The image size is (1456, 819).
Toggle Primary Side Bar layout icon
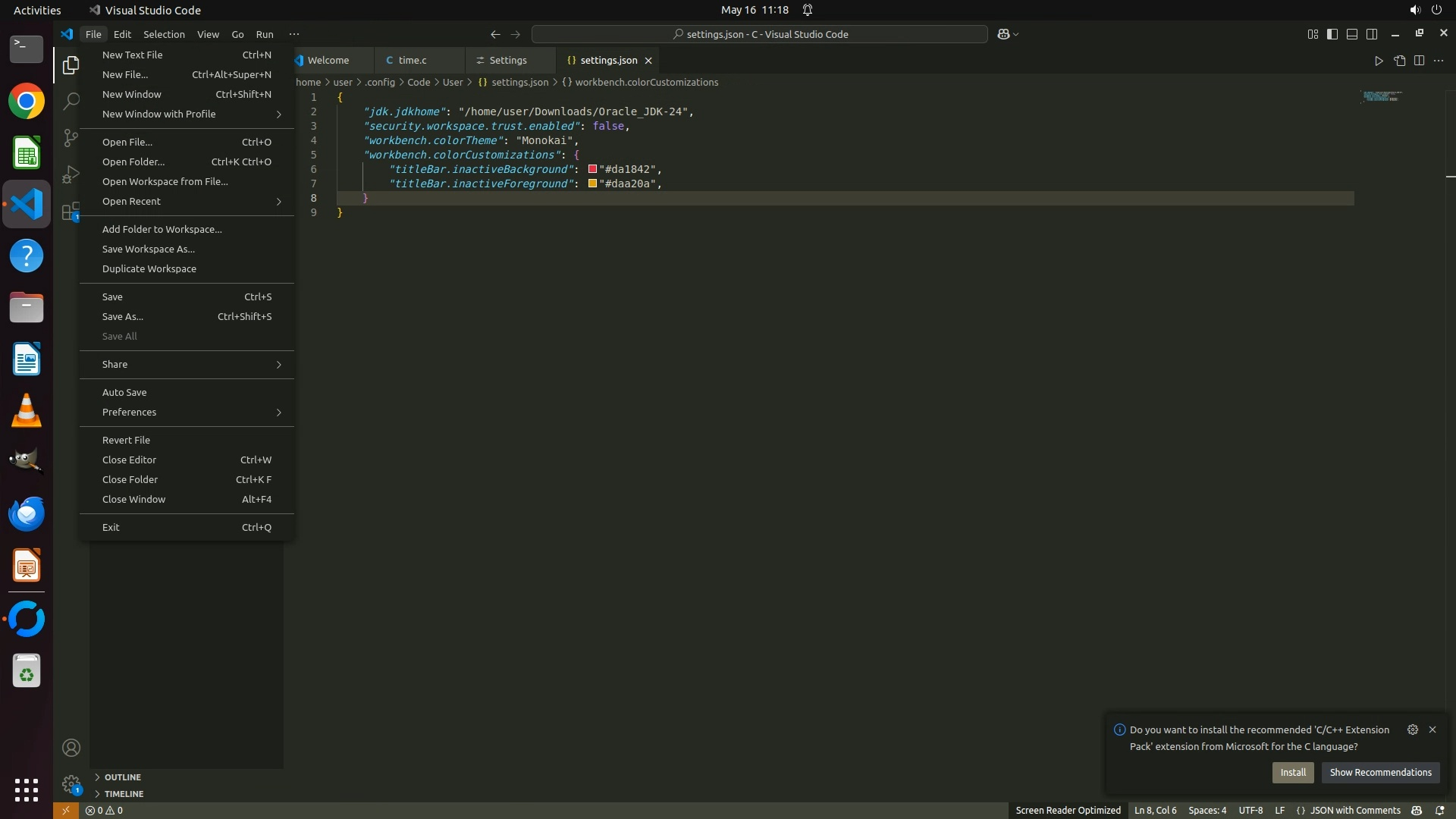pyautogui.click(x=1332, y=34)
